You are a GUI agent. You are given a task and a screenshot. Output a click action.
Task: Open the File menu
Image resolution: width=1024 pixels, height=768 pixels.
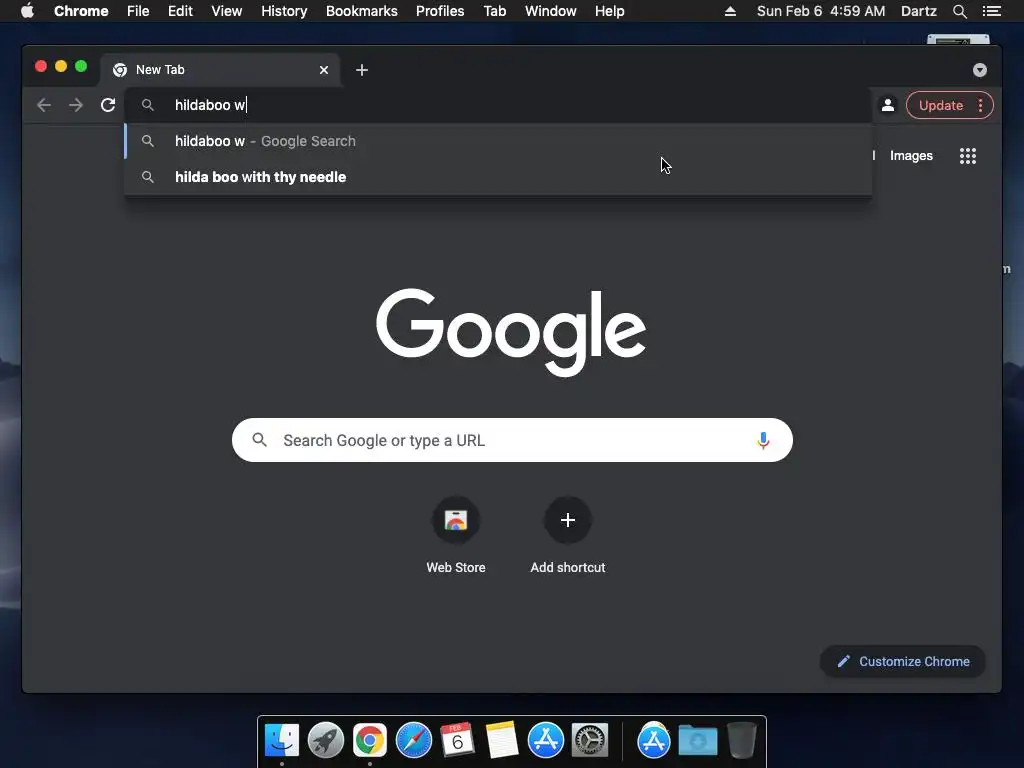click(x=138, y=11)
